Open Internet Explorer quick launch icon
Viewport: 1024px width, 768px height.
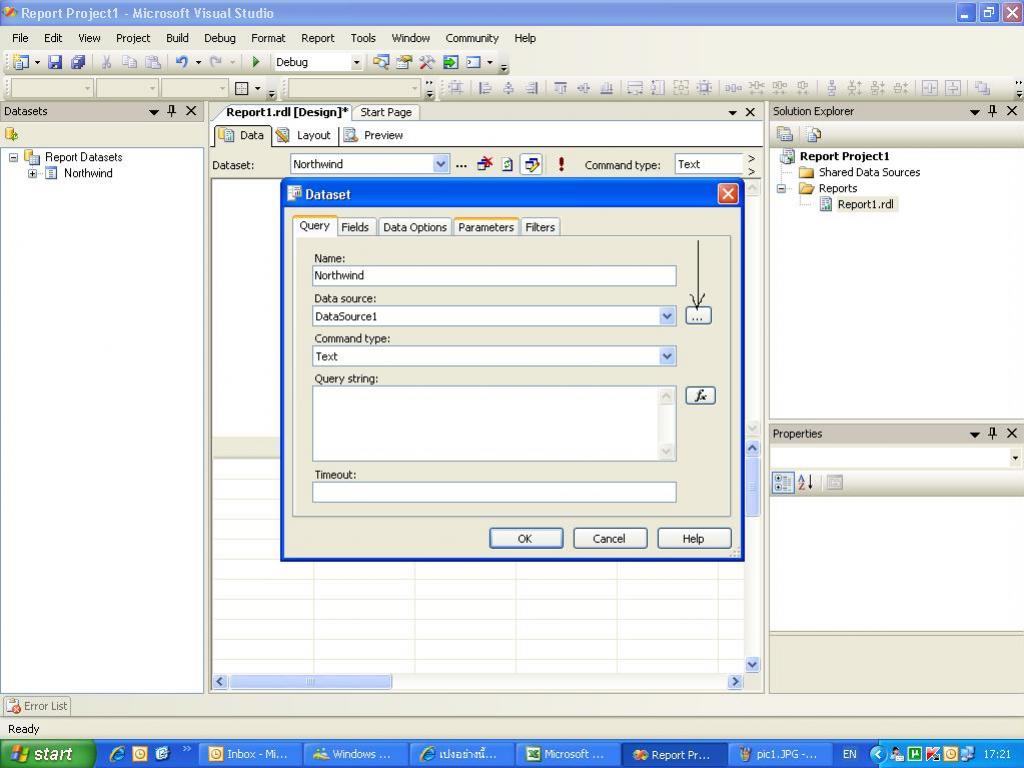coord(118,754)
